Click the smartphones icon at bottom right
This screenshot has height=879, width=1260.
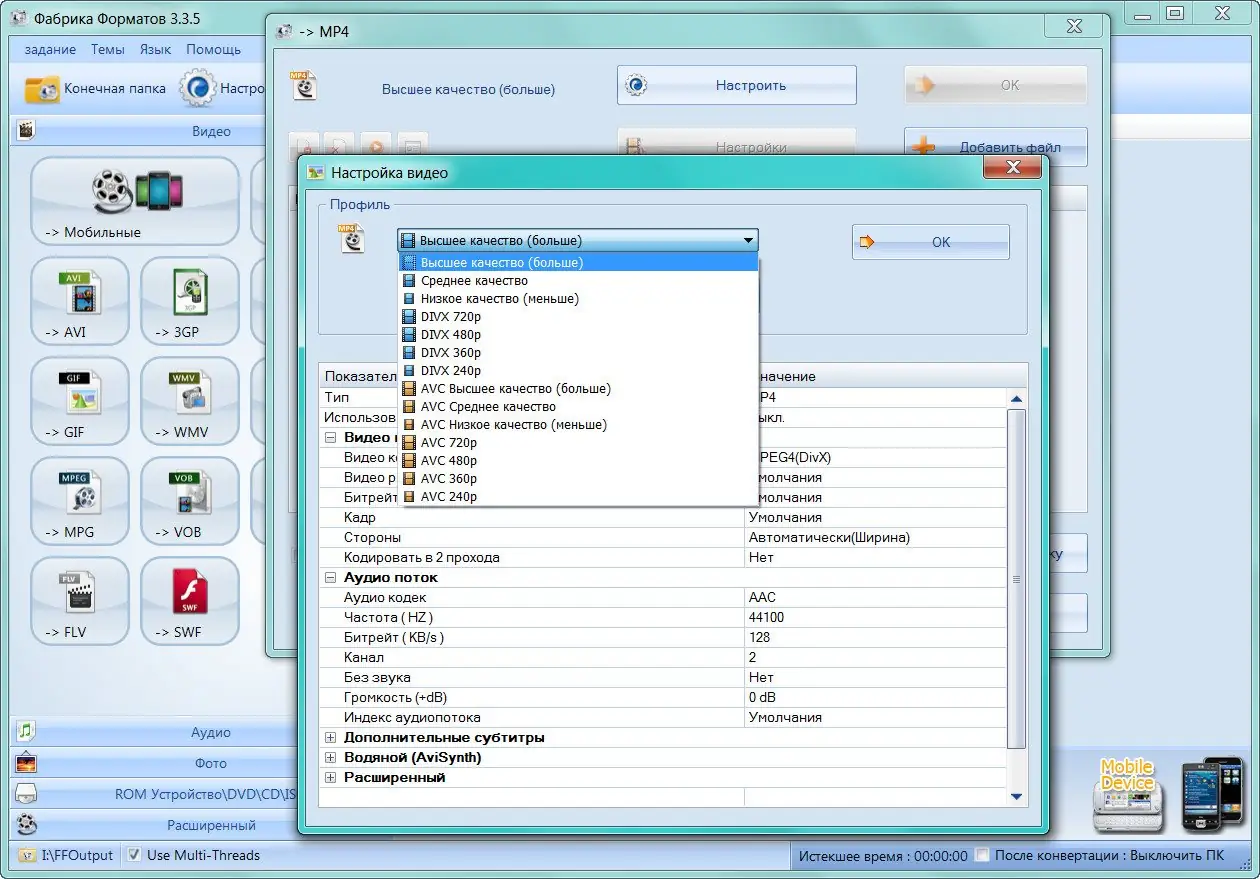(1213, 794)
